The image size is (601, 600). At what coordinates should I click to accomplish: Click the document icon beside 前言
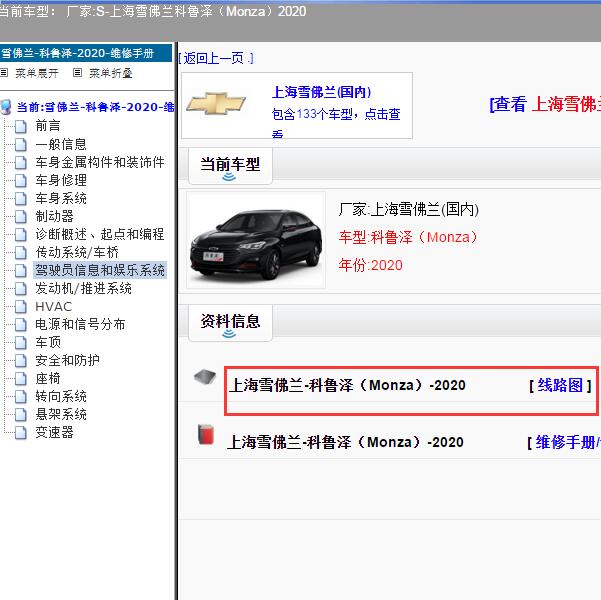(x=21, y=126)
